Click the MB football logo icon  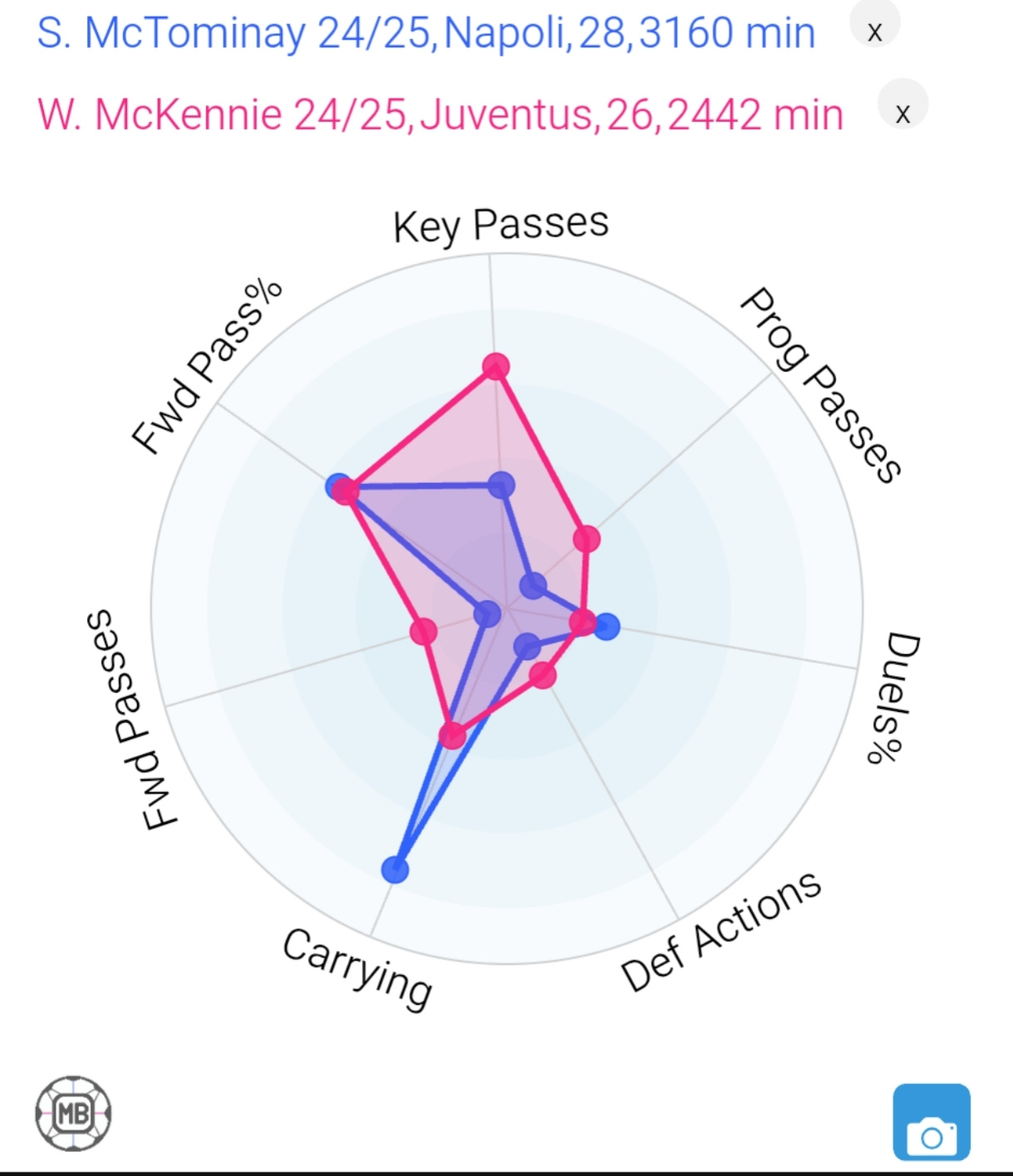tap(73, 1114)
